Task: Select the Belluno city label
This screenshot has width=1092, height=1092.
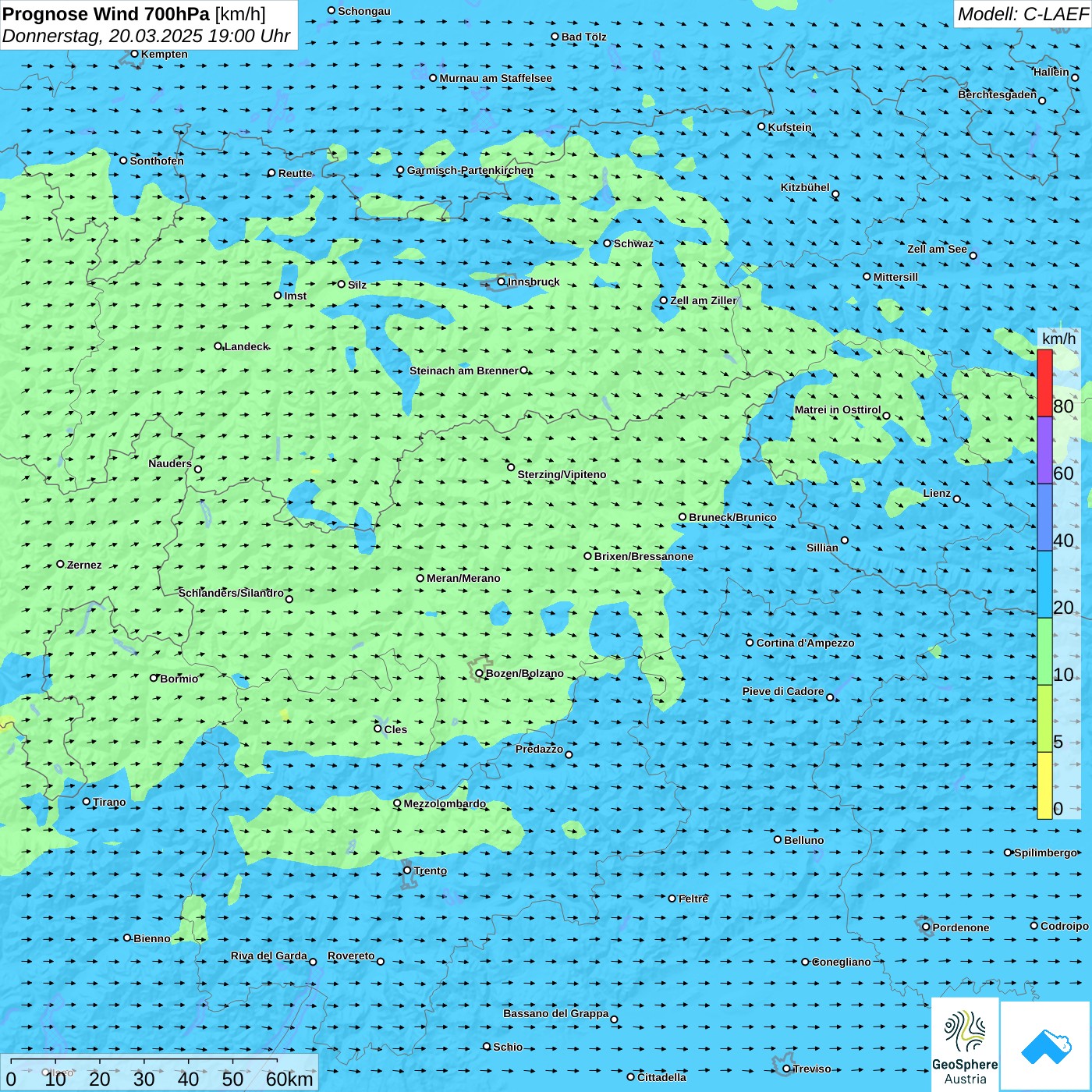Action: [x=803, y=840]
